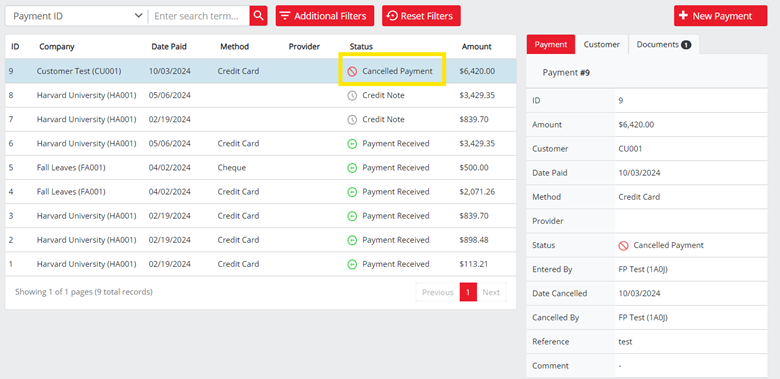
Task: Select Customer Test (CU001) row
Action: [x=261, y=71]
